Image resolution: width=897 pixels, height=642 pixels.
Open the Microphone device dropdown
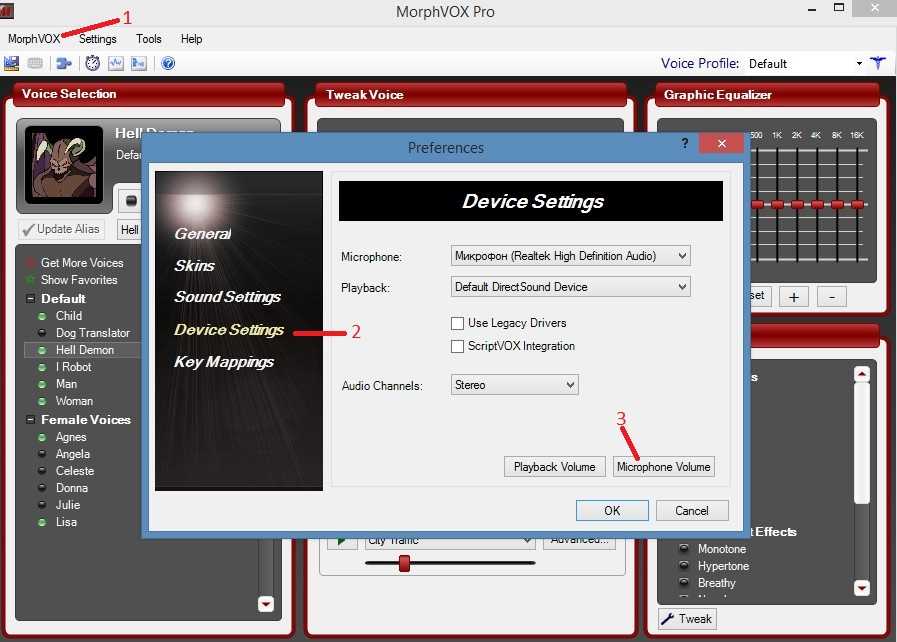570,256
